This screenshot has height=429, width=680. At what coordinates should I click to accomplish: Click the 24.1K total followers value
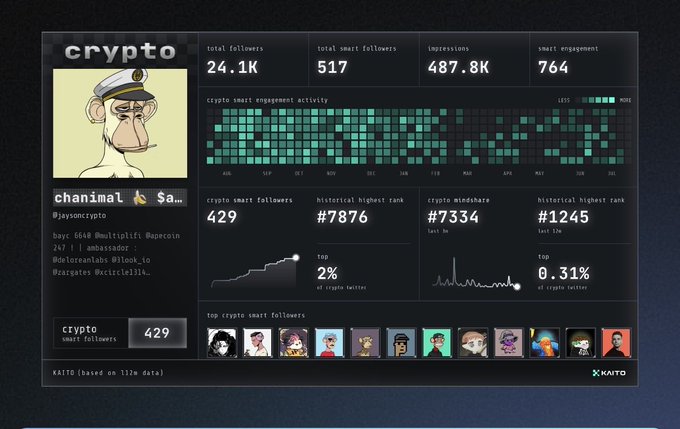pyautogui.click(x=232, y=67)
